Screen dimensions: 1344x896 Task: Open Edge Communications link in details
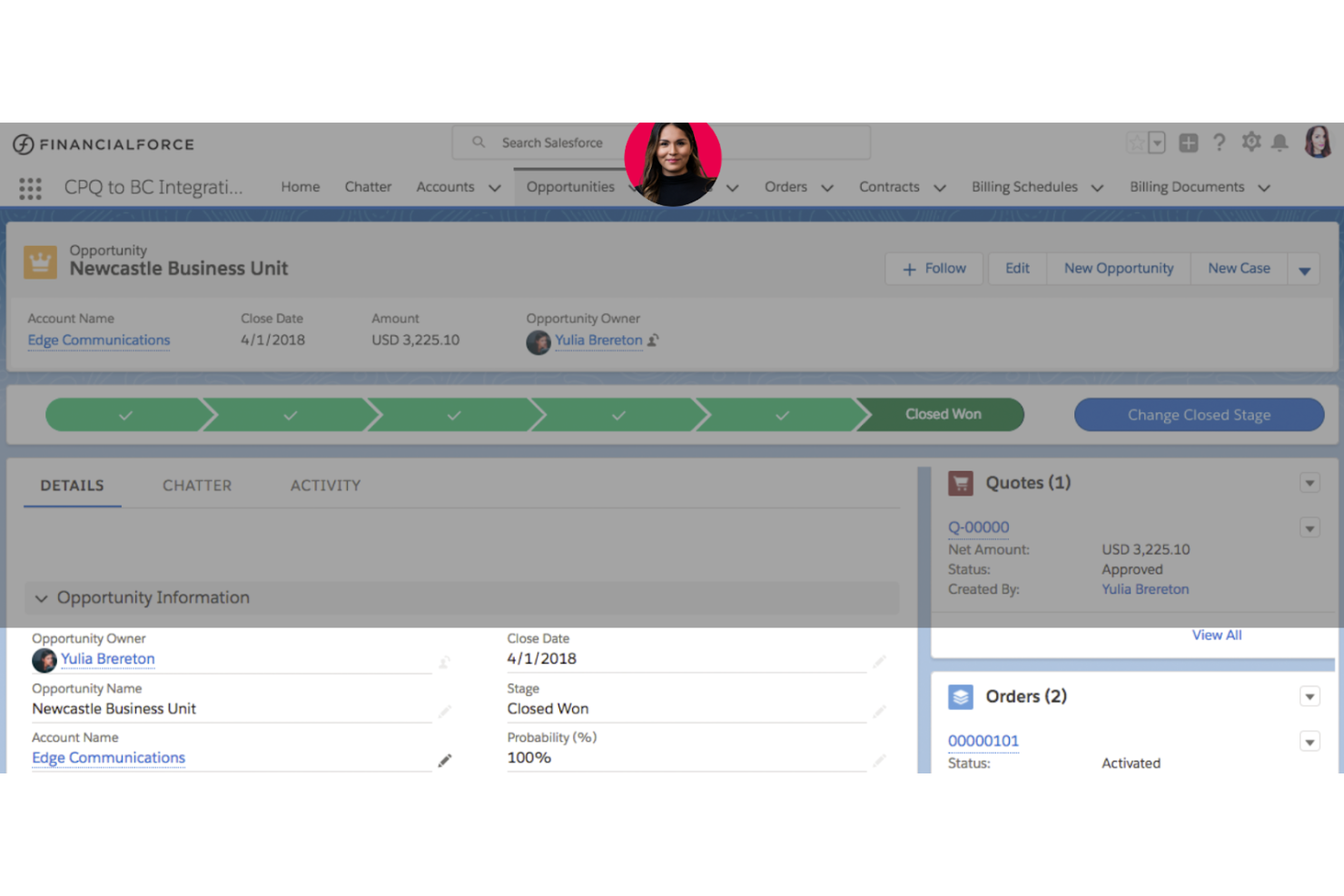tap(108, 758)
